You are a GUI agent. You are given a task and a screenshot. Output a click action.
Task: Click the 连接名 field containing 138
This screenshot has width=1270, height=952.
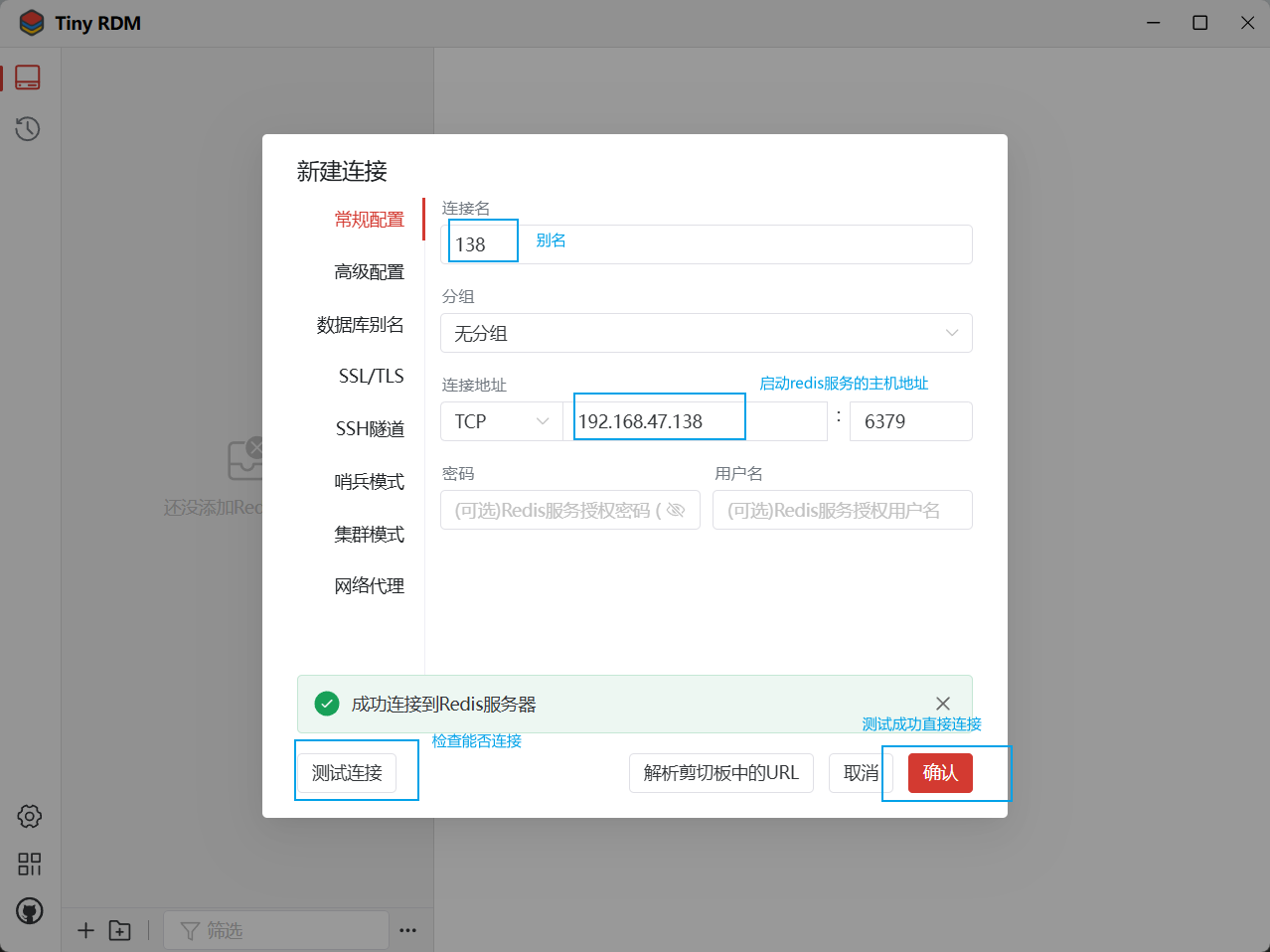pos(707,244)
